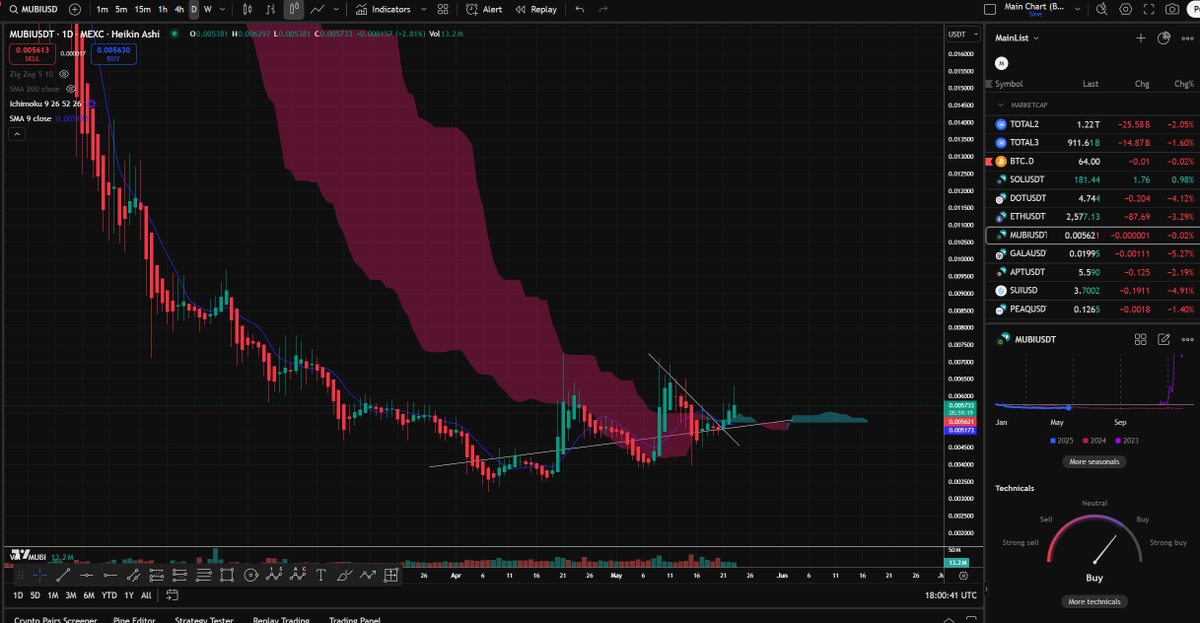Open watchlist advanced view pie icon
This screenshot has width=1200, height=623.
[1163, 38]
